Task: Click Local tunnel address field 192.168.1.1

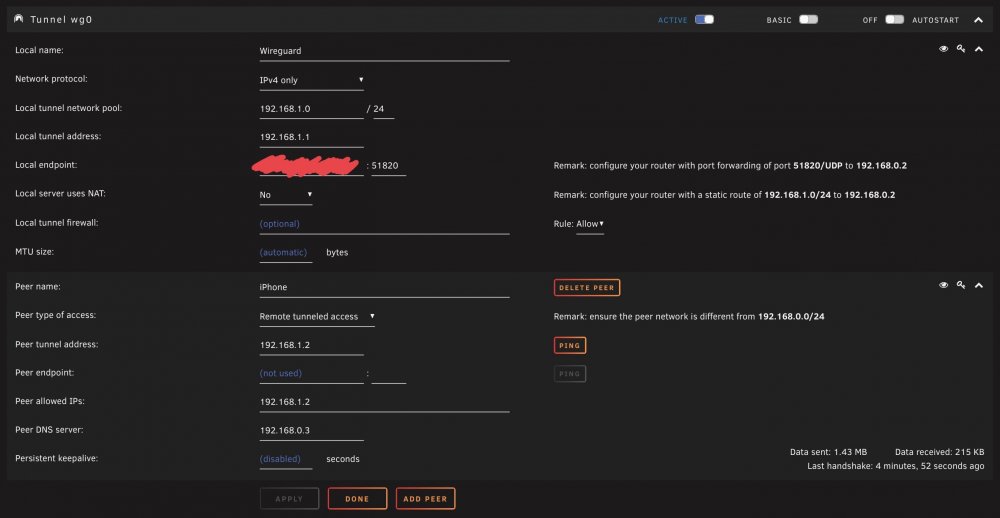Action: pyautogui.click(x=311, y=137)
